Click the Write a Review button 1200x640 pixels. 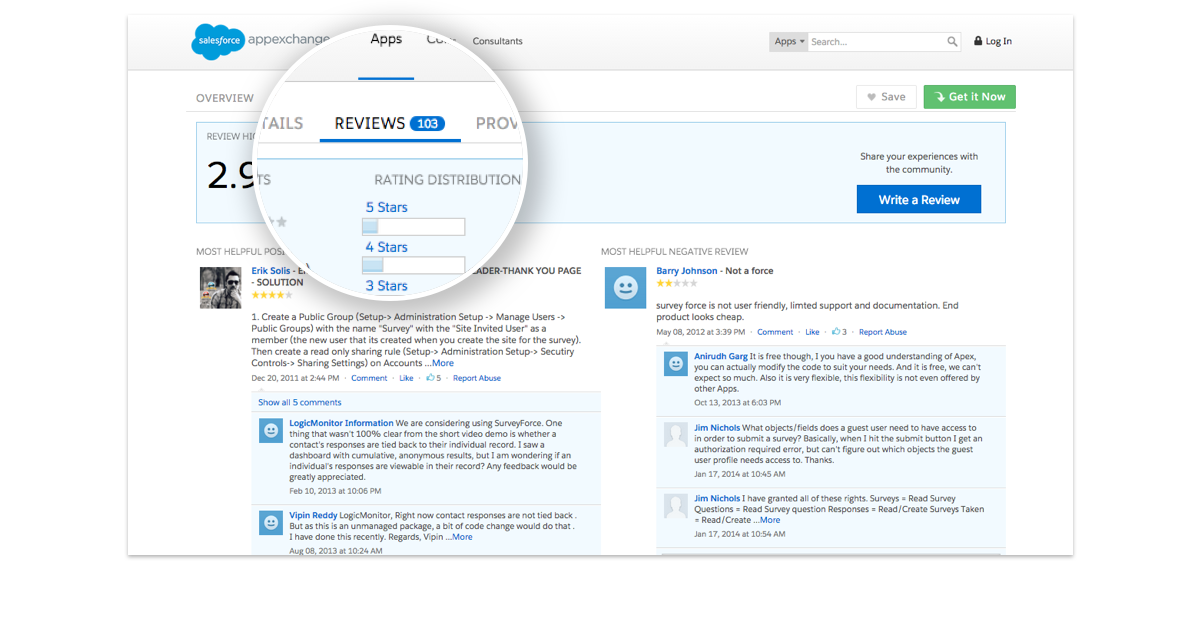(x=919, y=200)
